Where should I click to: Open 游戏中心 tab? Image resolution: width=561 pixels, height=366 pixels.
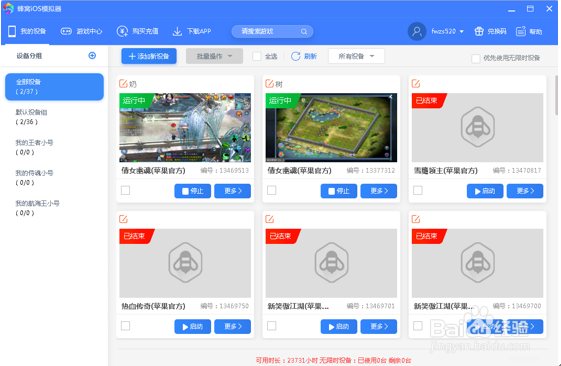tap(81, 31)
